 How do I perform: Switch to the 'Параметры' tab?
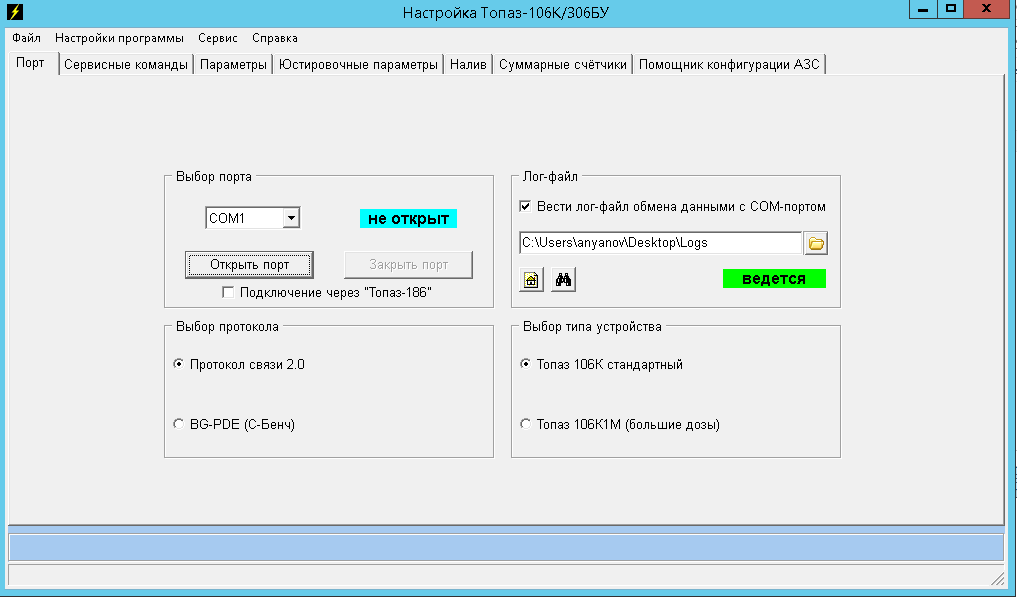(x=233, y=64)
